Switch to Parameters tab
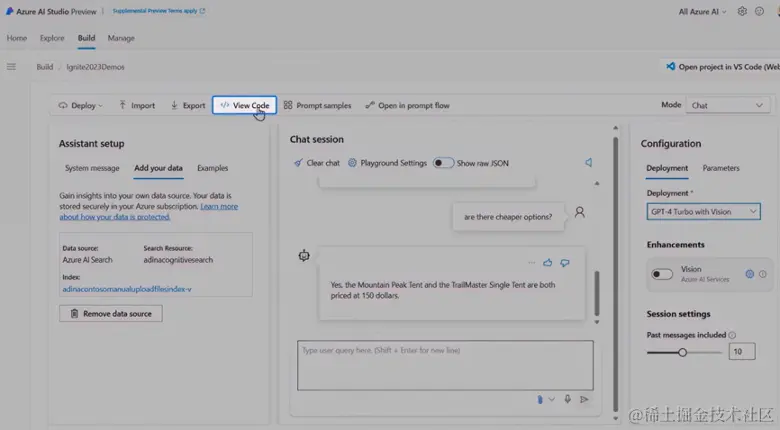The width and height of the screenshot is (780, 430). coord(721,168)
